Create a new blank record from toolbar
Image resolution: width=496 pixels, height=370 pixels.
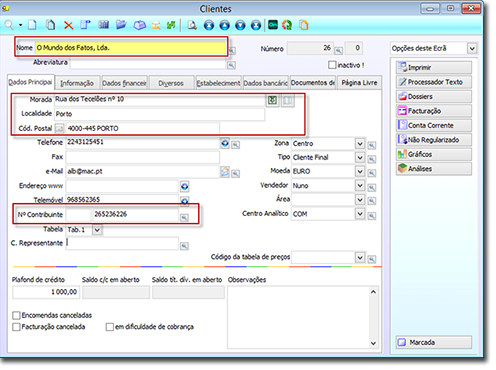pos(32,25)
